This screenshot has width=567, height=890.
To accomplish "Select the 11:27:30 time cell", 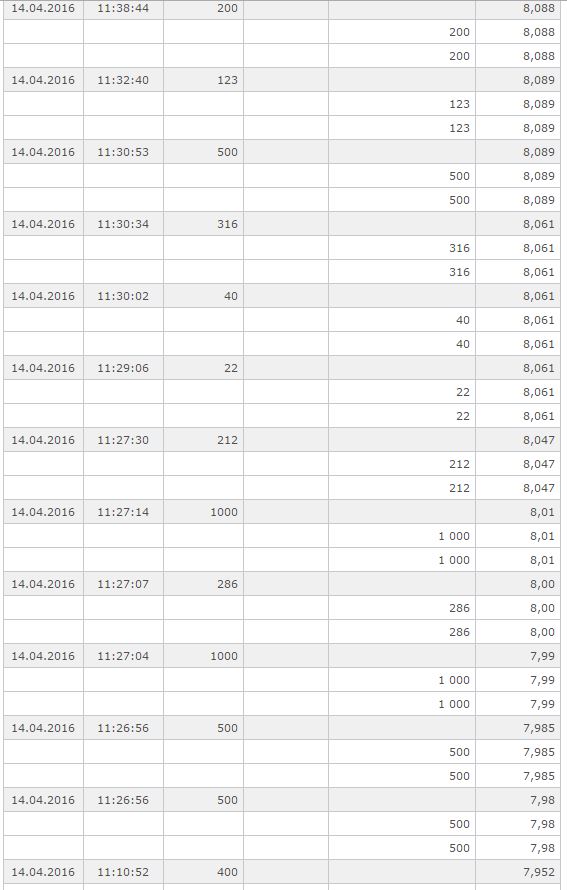I will click(123, 440).
